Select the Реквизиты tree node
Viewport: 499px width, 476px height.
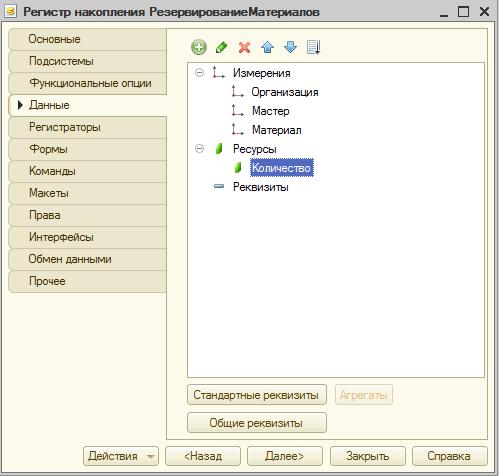(261, 187)
